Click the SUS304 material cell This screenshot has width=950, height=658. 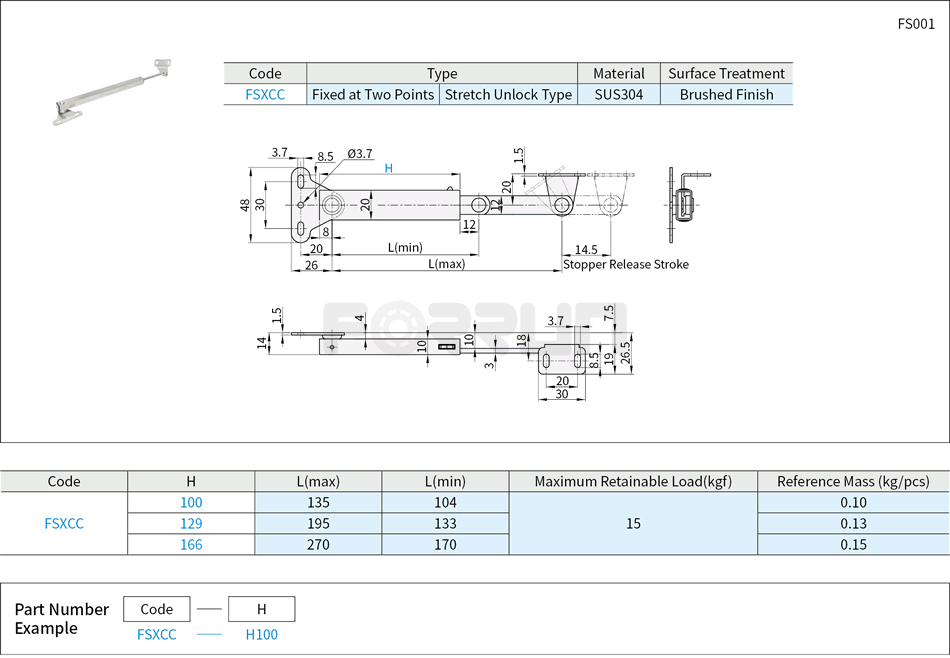click(618, 94)
